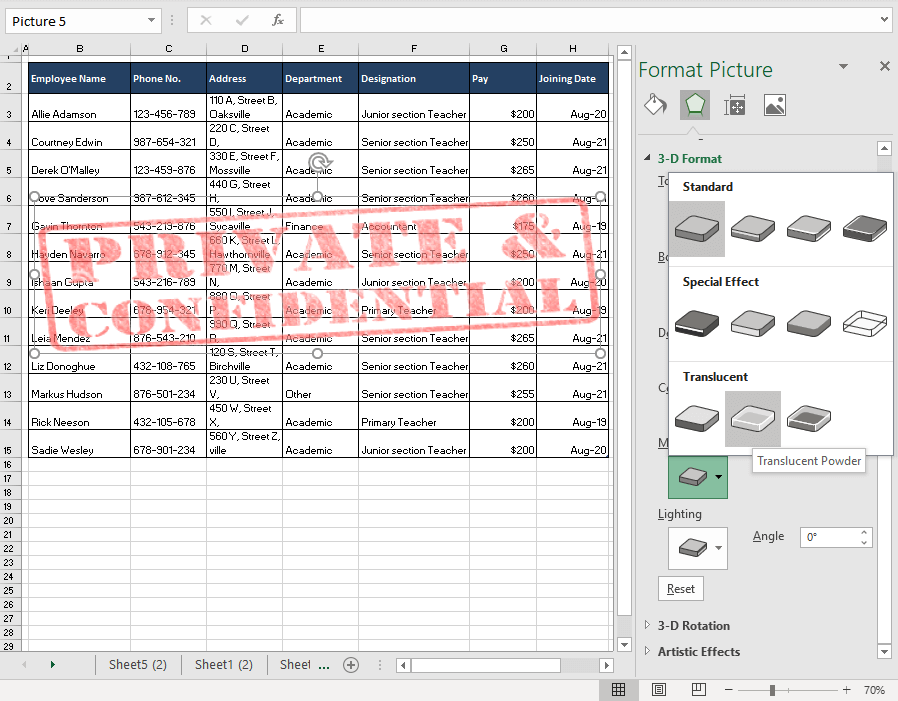
Task: Click the Insert Function fx icon
Action: 277,19
